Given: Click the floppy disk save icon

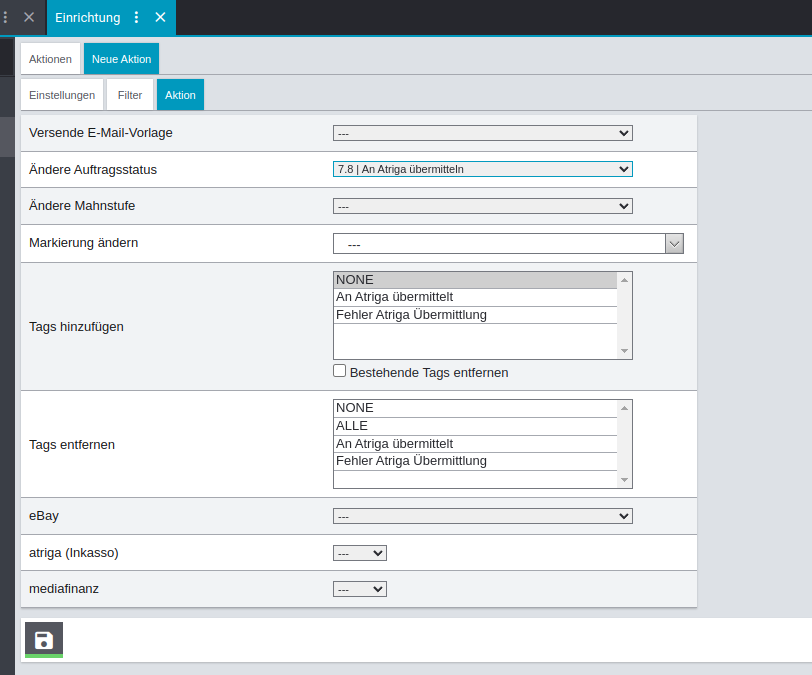Looking at the screenshot, I should [x=44, y=640].
